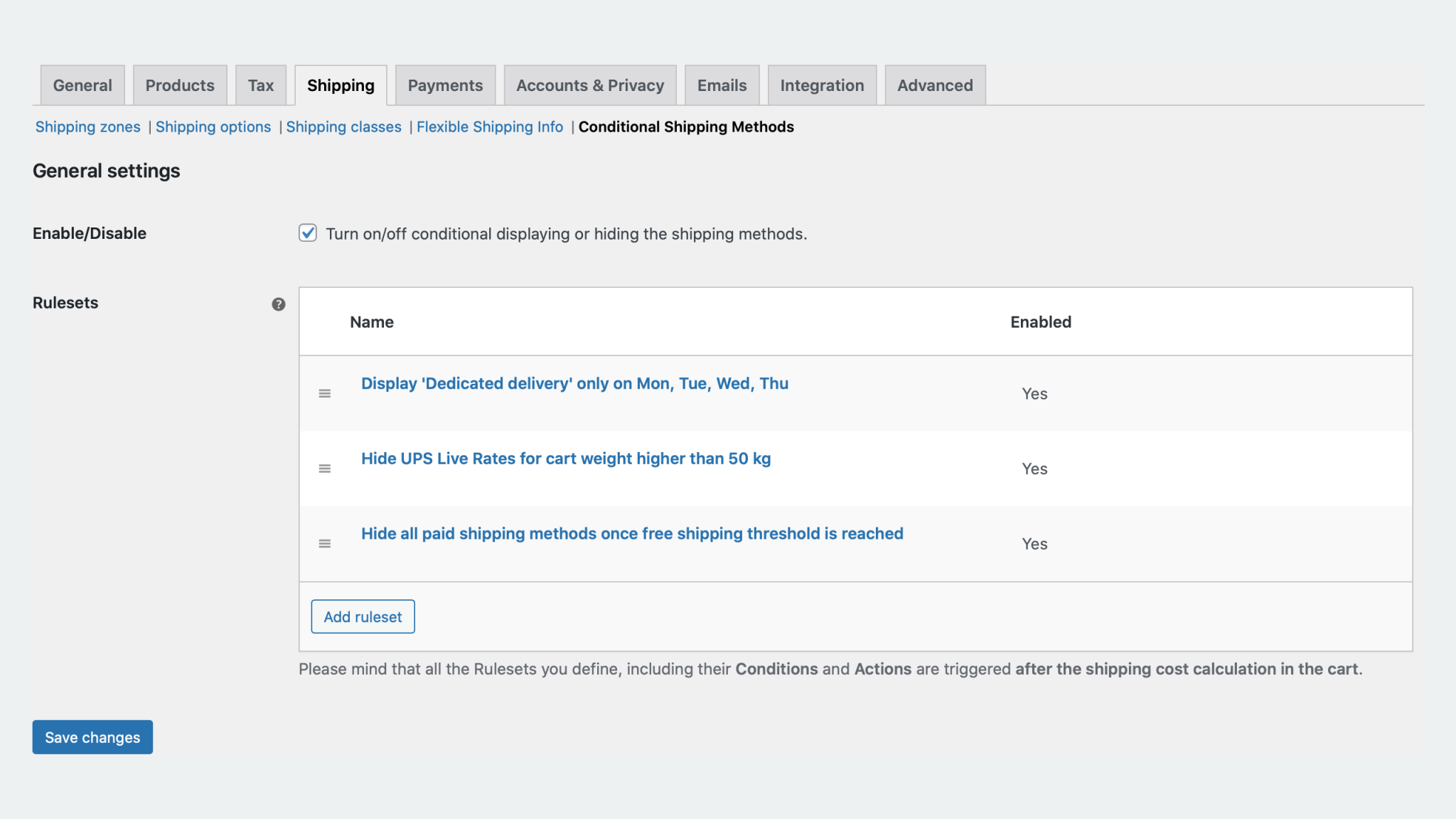1456x819 pixels.
Task: Navigate to Shipping zones
Action: [x=87, y=127]
